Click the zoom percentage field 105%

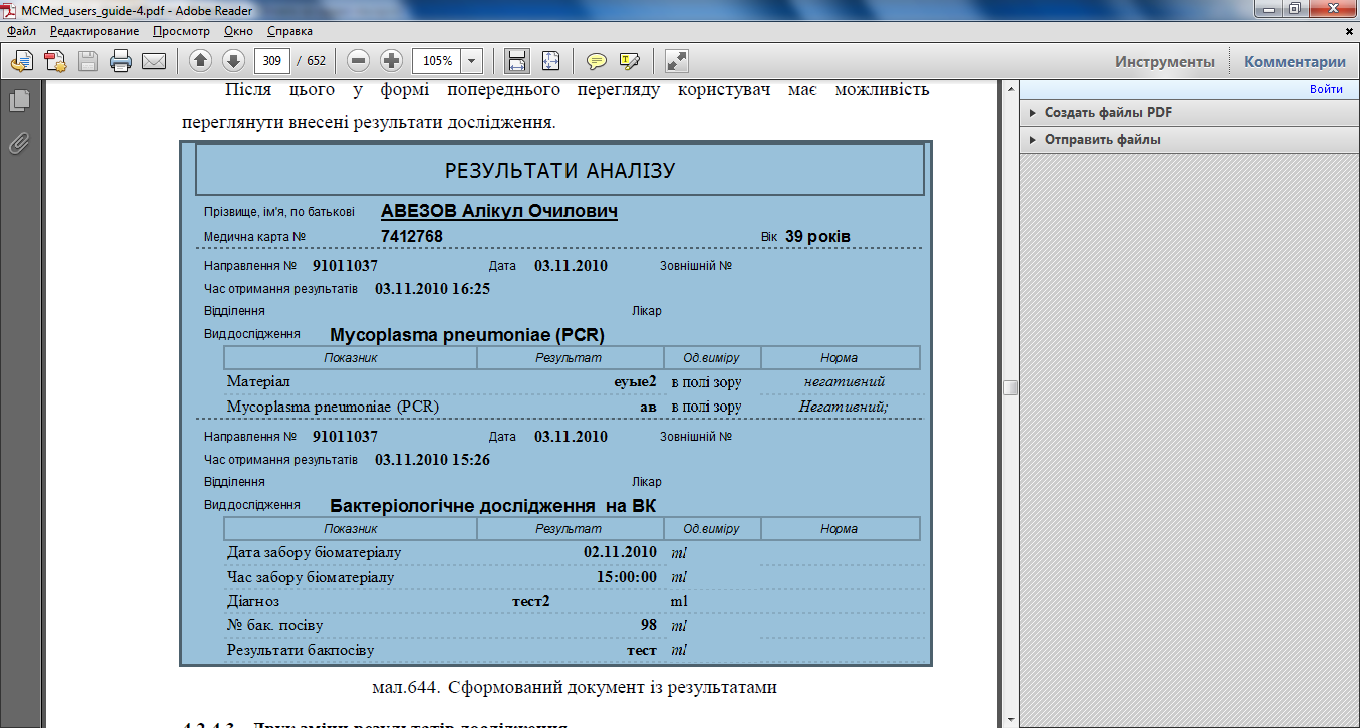(437, 61)
